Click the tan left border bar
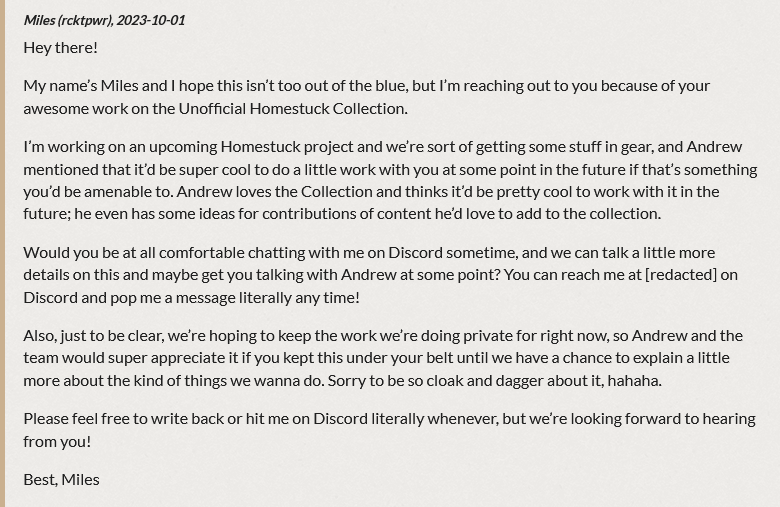Screen dimensions: 780x507 point(2,253)
